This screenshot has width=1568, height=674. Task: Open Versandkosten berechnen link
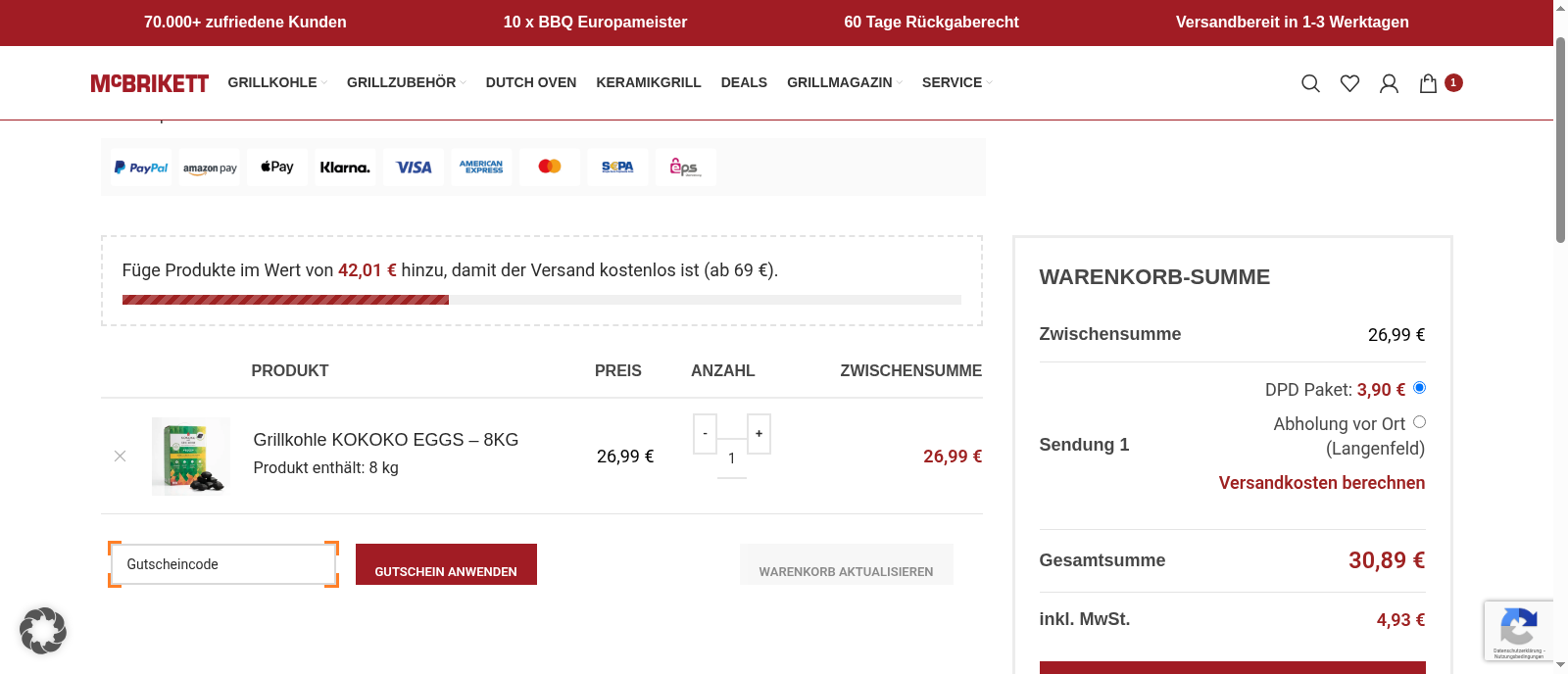[x=1321, y=483]
